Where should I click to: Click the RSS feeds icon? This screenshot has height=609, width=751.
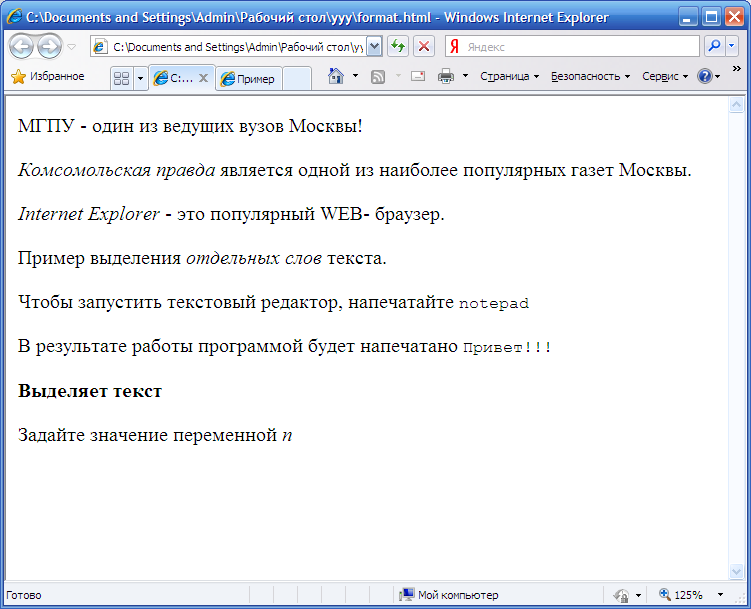378,76
